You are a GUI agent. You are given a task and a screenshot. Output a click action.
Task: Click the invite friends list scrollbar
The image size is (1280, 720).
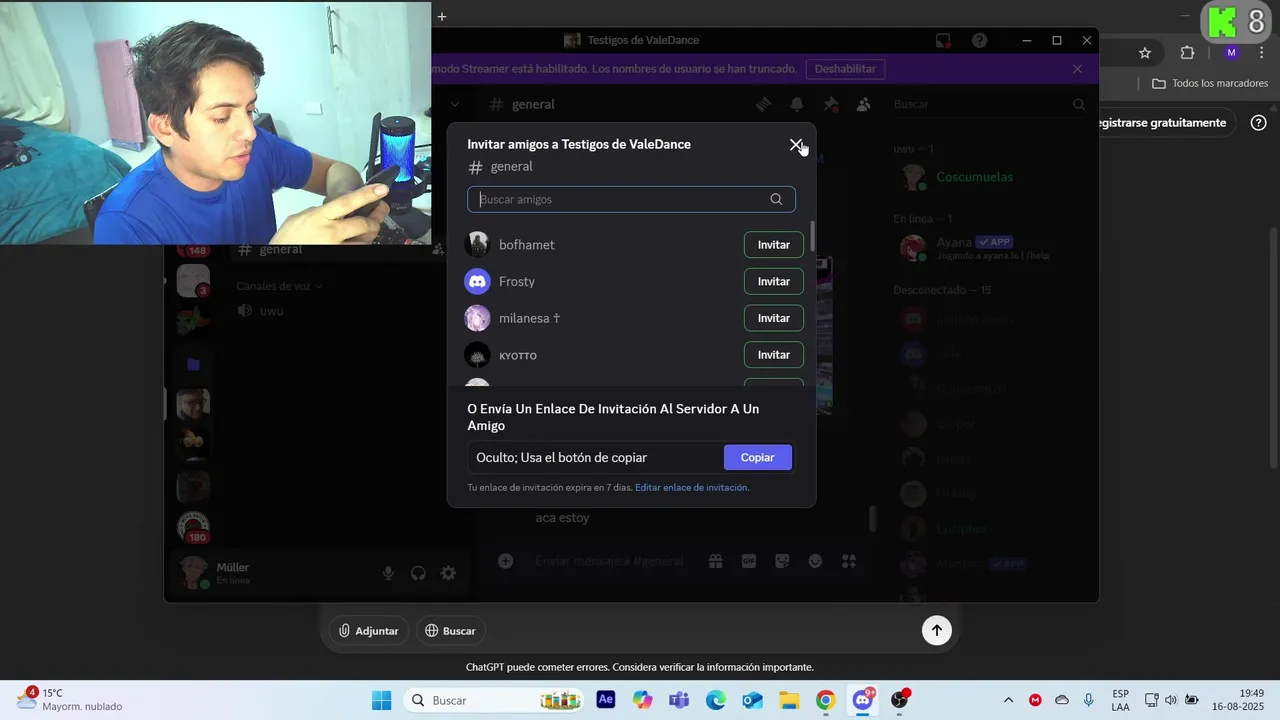pyautogui.click(x=812, y=237)
